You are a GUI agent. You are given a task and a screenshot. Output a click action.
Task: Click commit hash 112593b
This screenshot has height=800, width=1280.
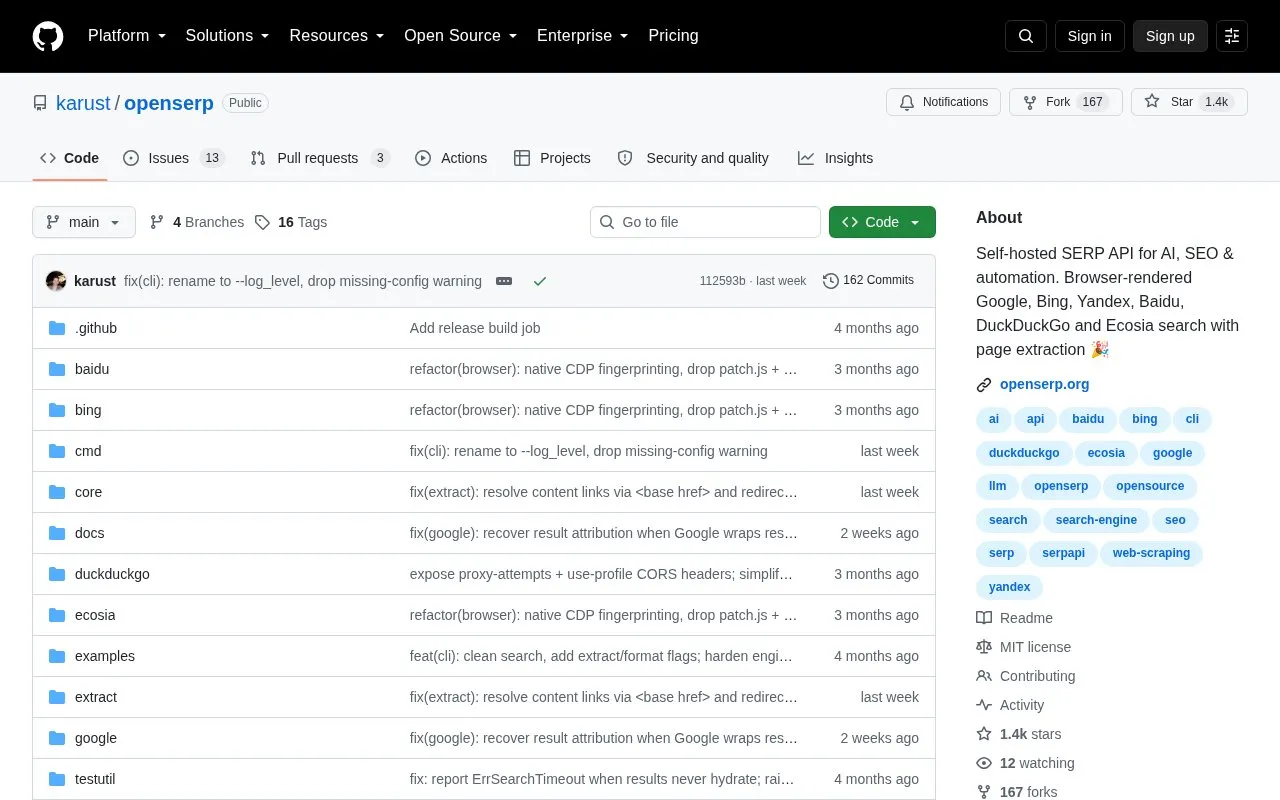pos(722,281)
